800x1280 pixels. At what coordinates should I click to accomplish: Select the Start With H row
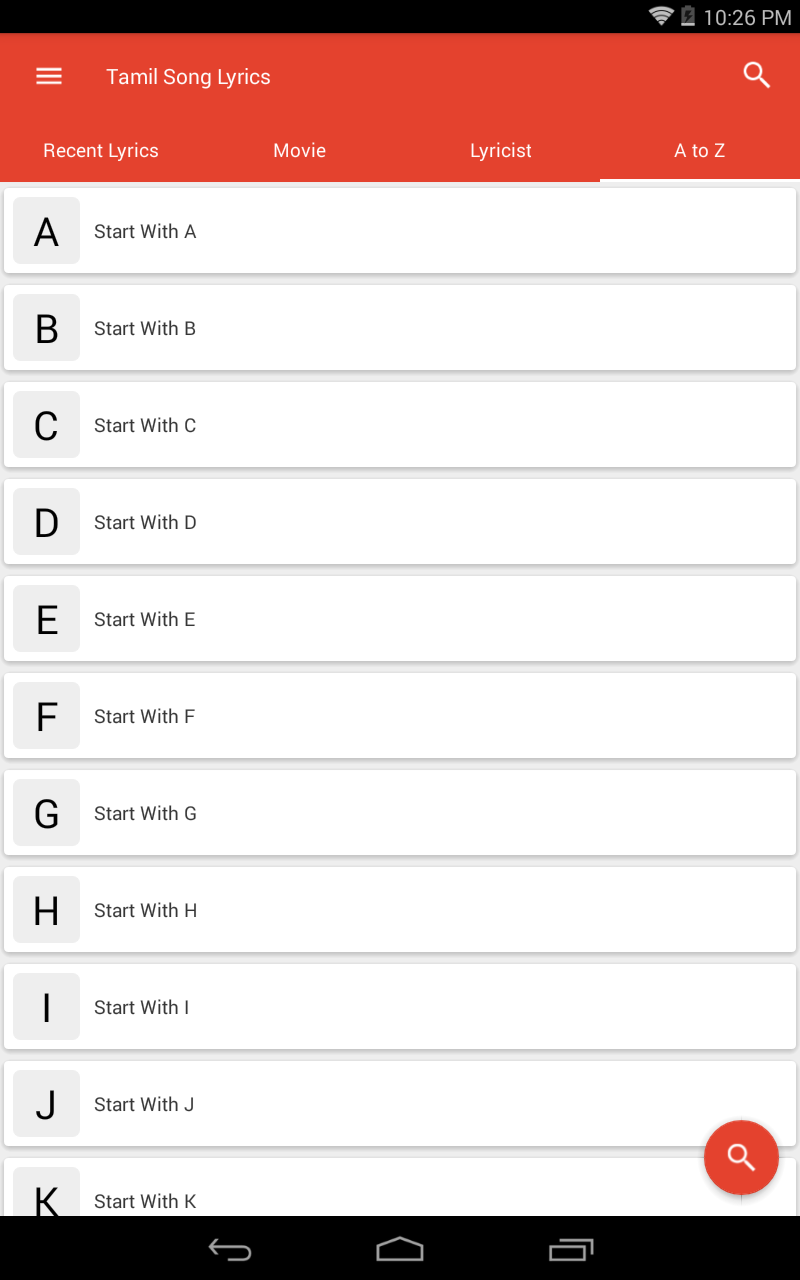click(x=400, y=911)
